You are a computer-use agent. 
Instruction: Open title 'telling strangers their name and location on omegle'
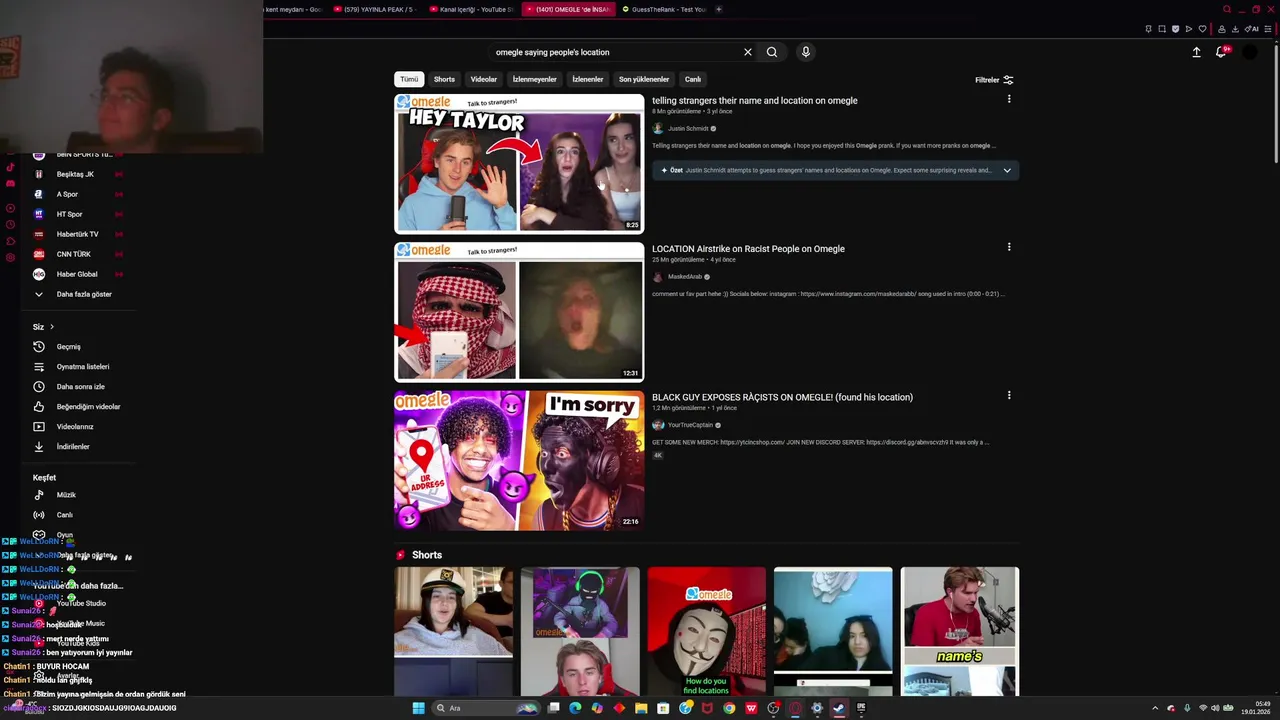(x=754, y=100)
